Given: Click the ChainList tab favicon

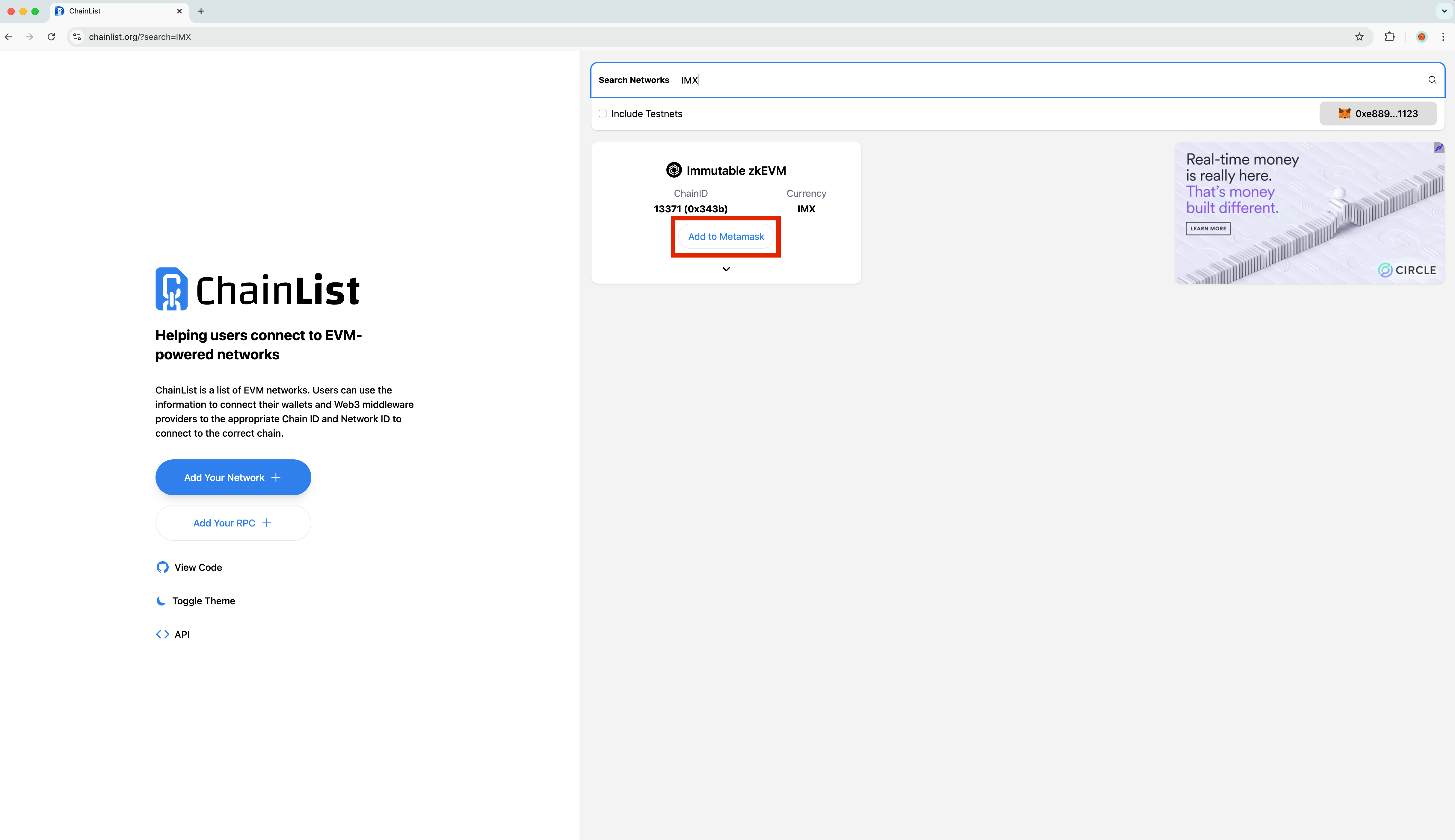Looking at the screenshot, I should point(59,11).
